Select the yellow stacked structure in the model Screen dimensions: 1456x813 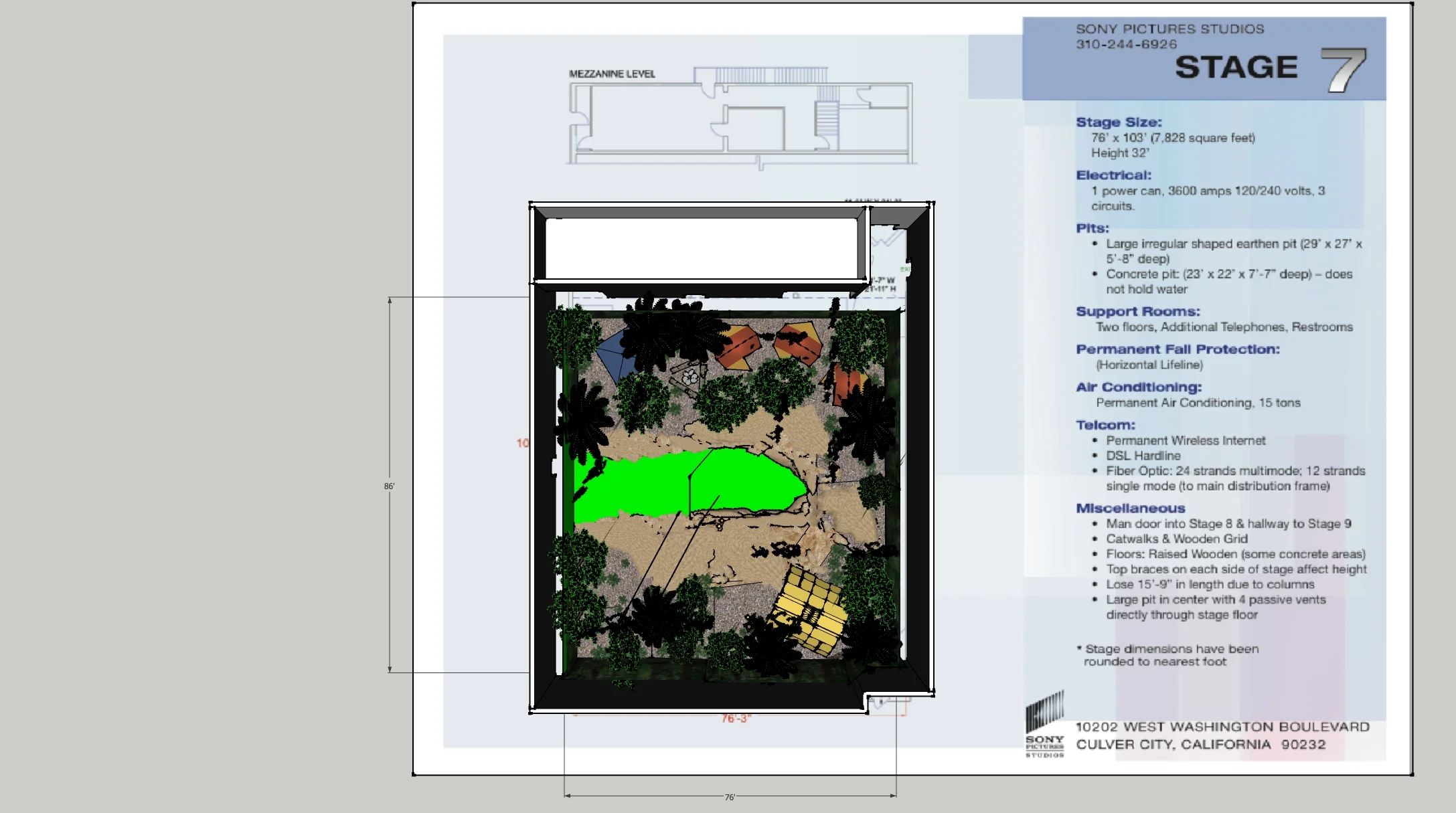(810, 610)
